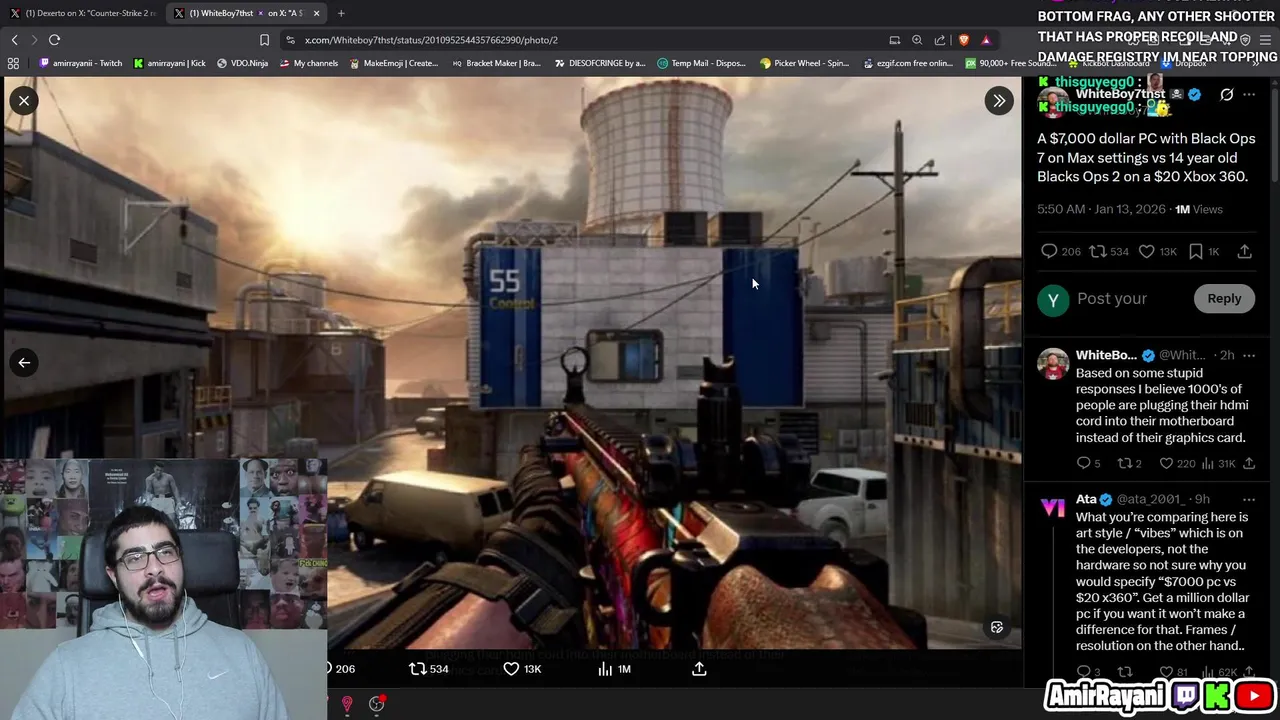This screenshot has height=720, width=1280.
Task: Open the 90,000+ Free Sound bookmark
Action: pos(1010,63)
